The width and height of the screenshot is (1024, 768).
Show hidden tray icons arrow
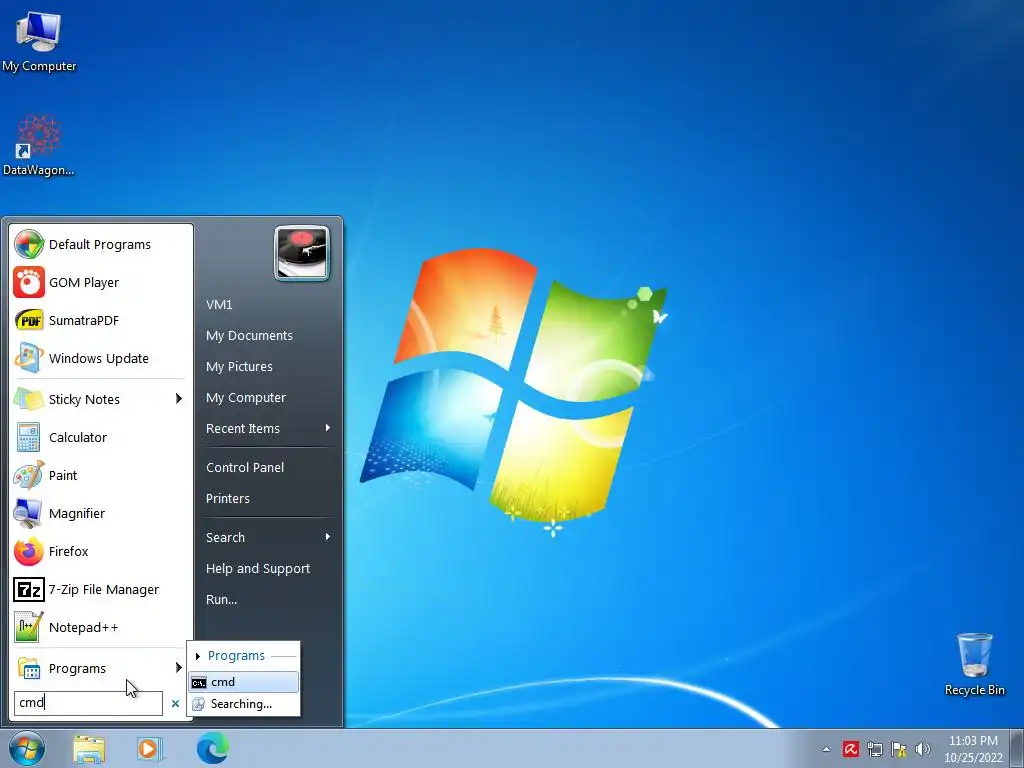[826, 749]
